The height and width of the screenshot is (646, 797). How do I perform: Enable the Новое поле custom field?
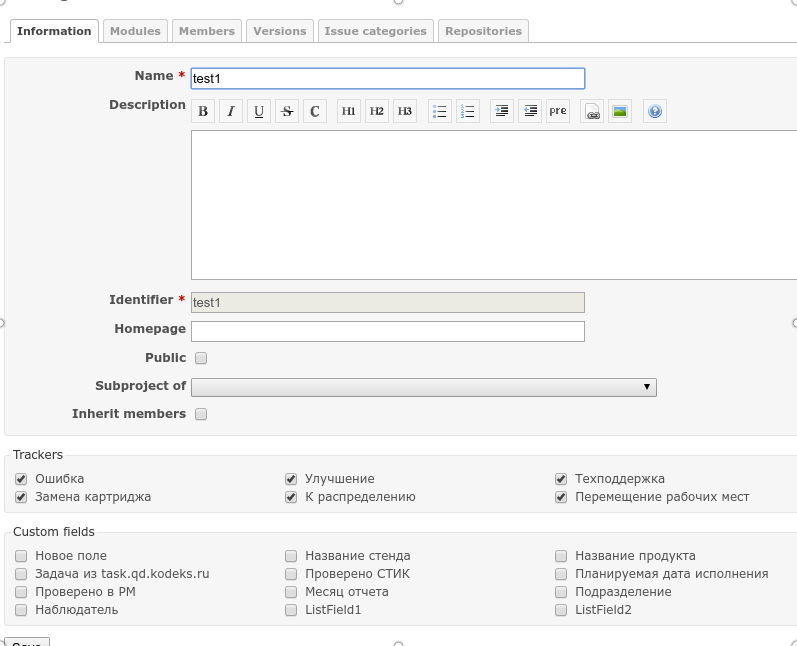21,556
